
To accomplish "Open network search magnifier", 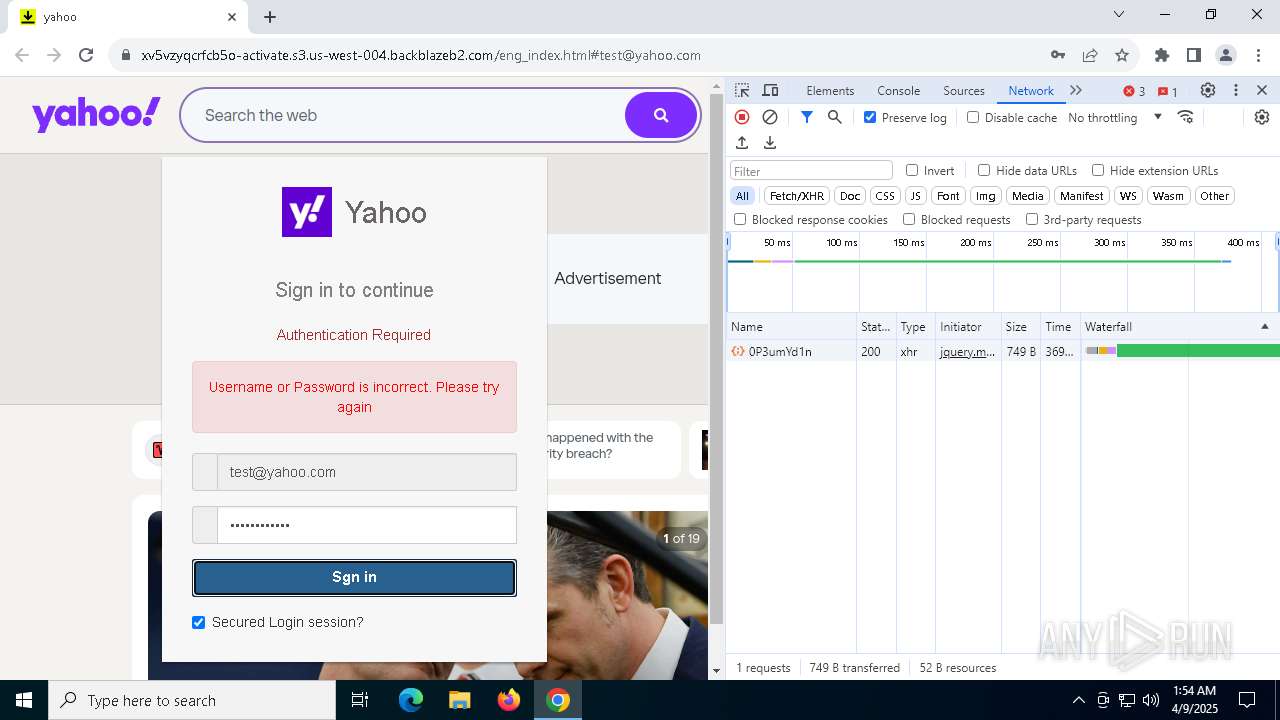I will 835,117.
